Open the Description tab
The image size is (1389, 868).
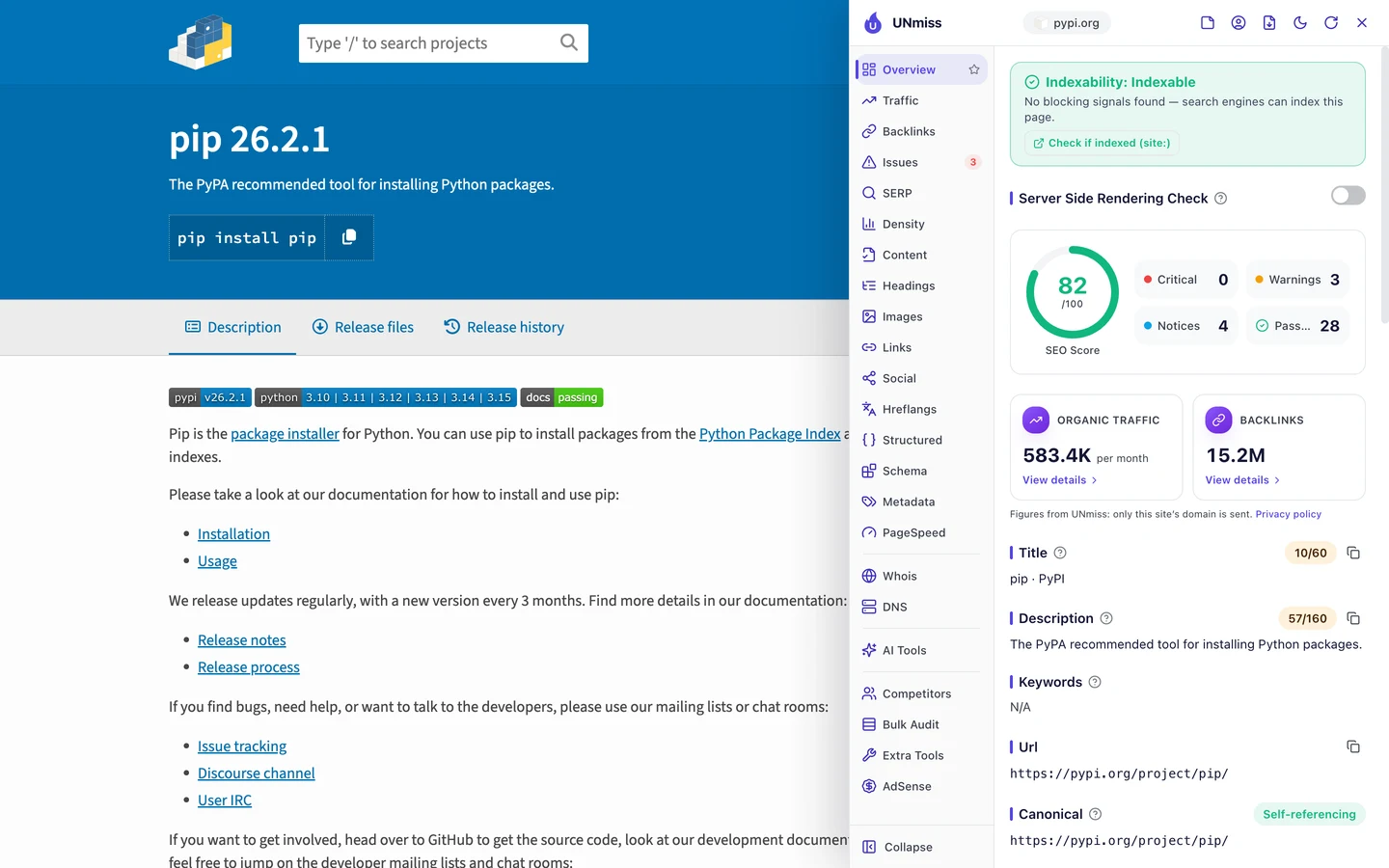[232, 327]
